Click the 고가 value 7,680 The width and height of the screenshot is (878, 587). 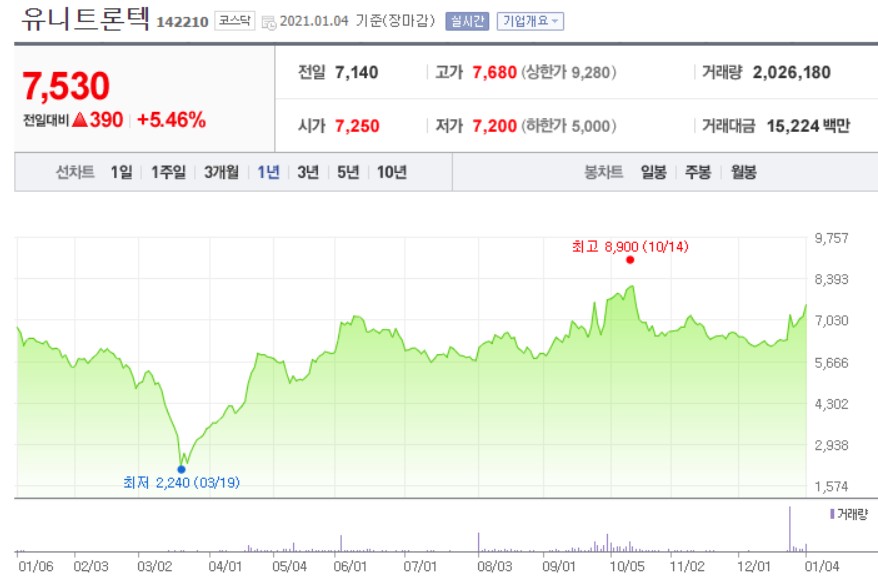(494, 72)
